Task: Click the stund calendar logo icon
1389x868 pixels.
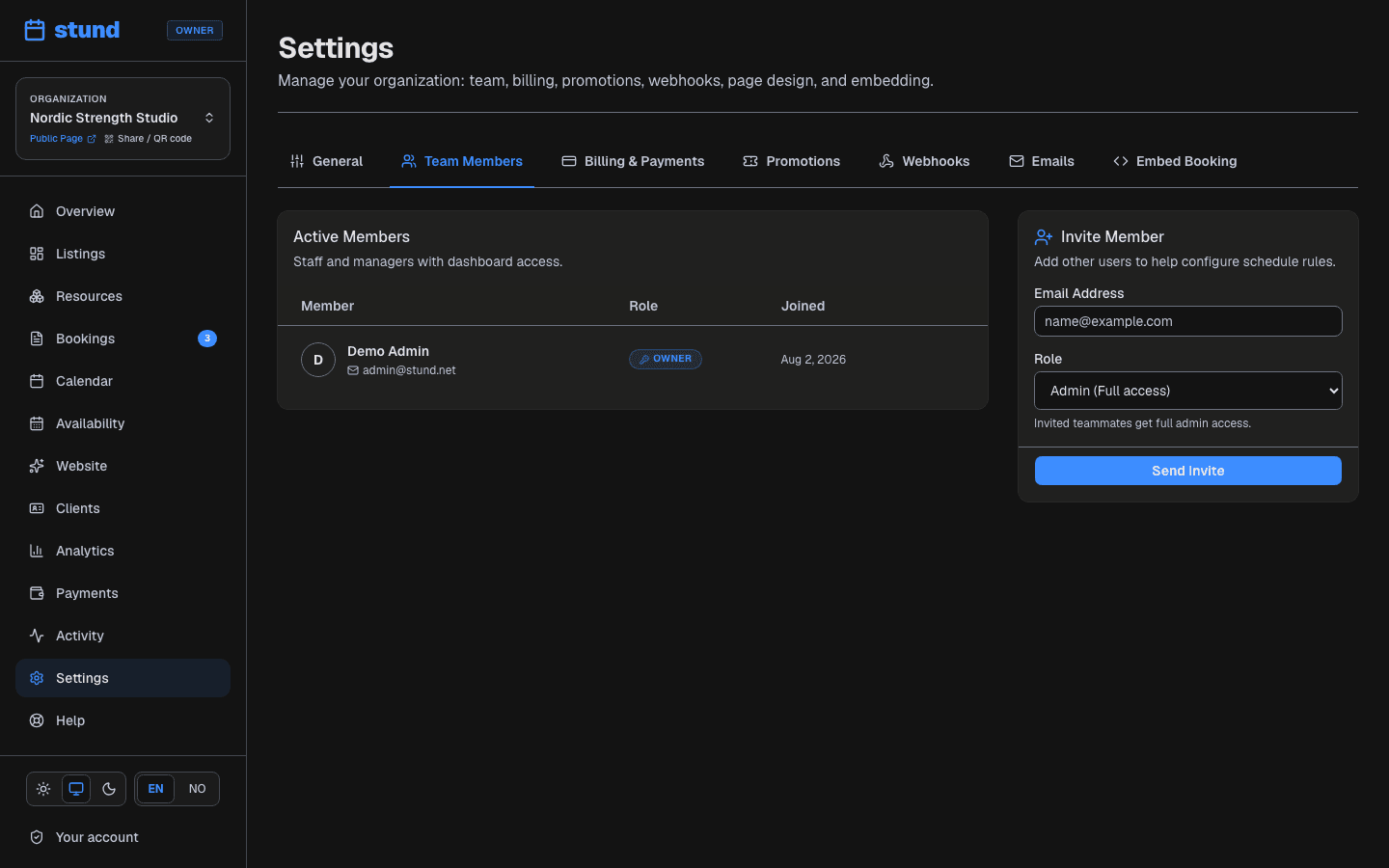Action: (x=35, y=30)
